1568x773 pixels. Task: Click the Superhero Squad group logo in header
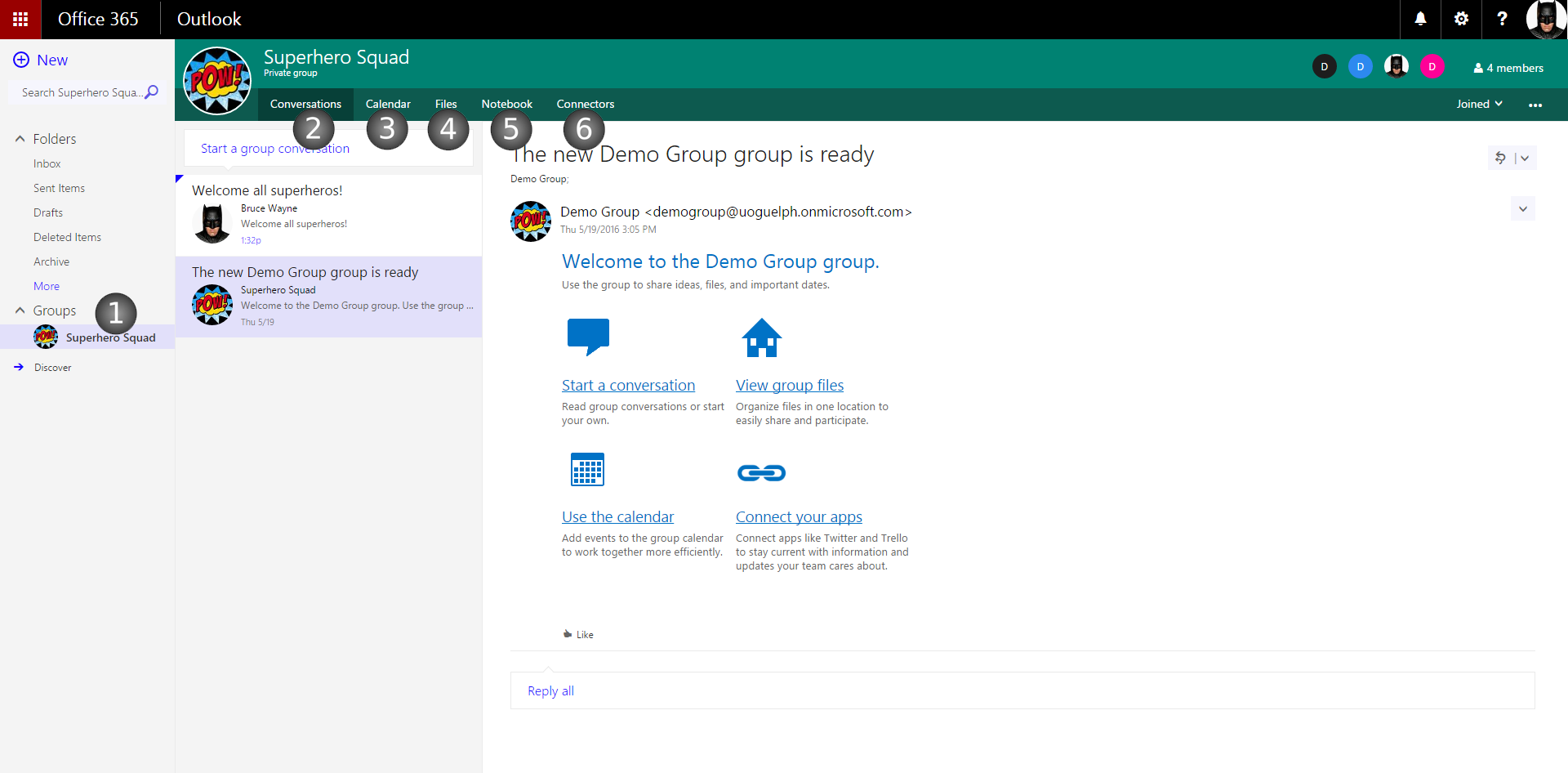(x=217, y=81)
